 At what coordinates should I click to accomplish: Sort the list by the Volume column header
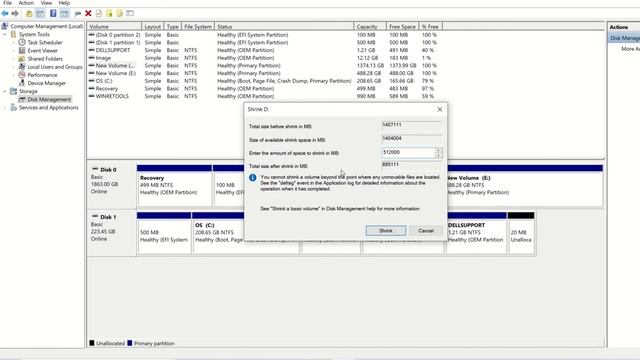pos(114,27)
